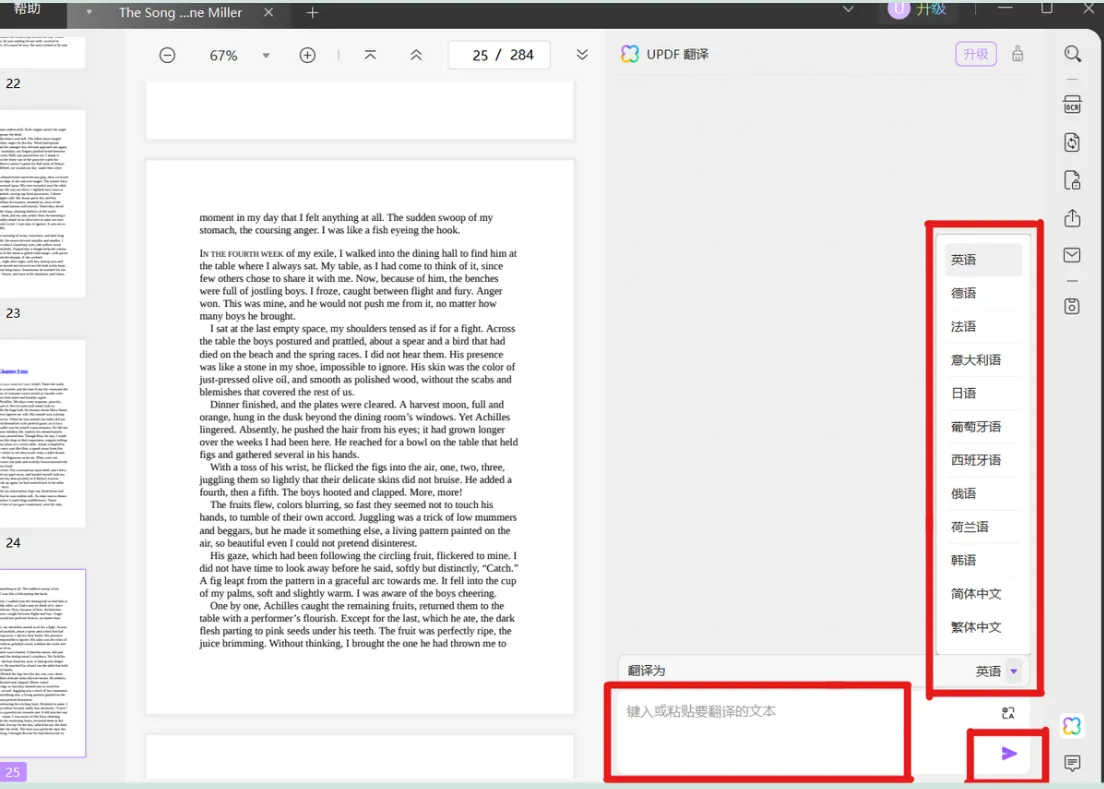Run OCR text recognition tool
The height and width of the screenshot is (789, 1104).
(x=1072, y=105)
